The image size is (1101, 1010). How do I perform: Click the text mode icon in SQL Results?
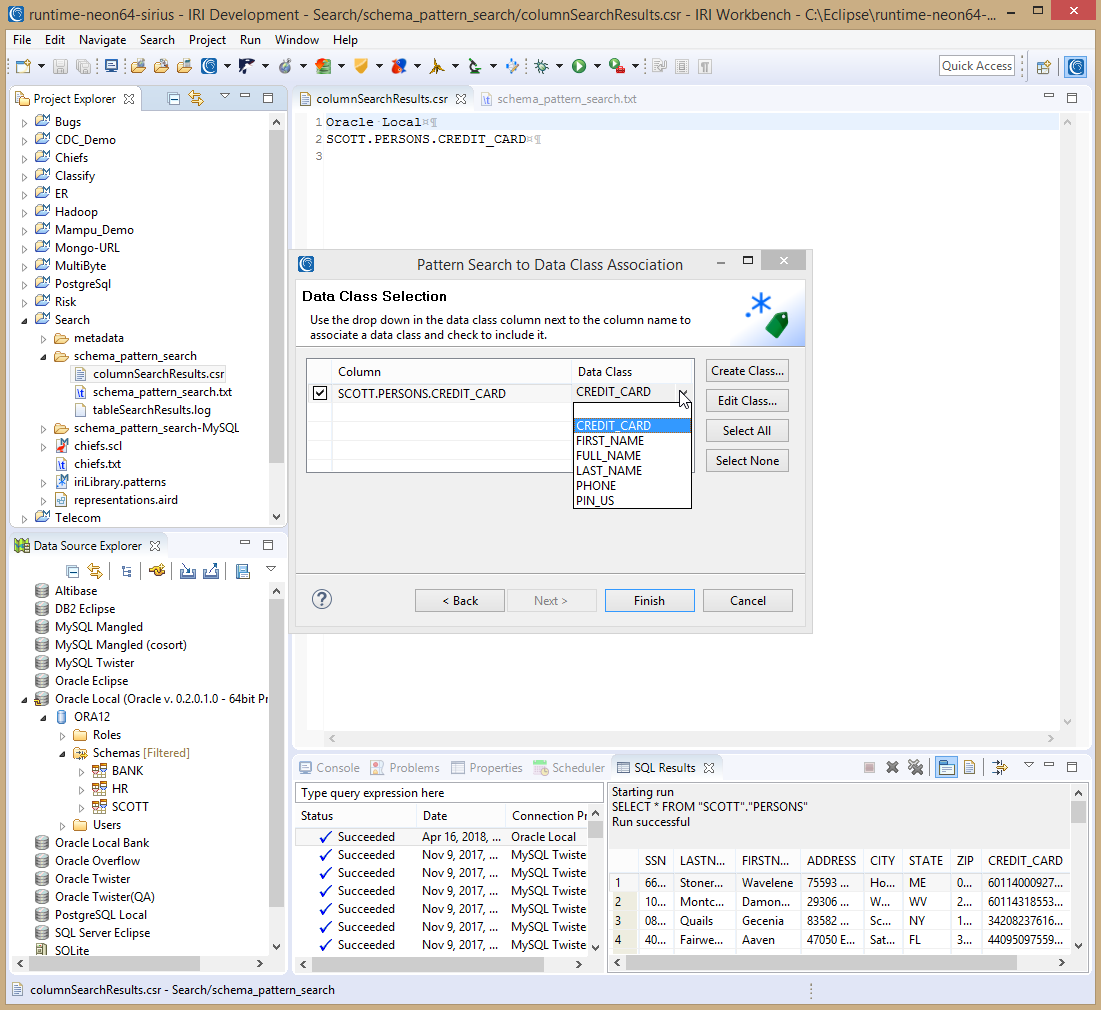coord(970,767)
